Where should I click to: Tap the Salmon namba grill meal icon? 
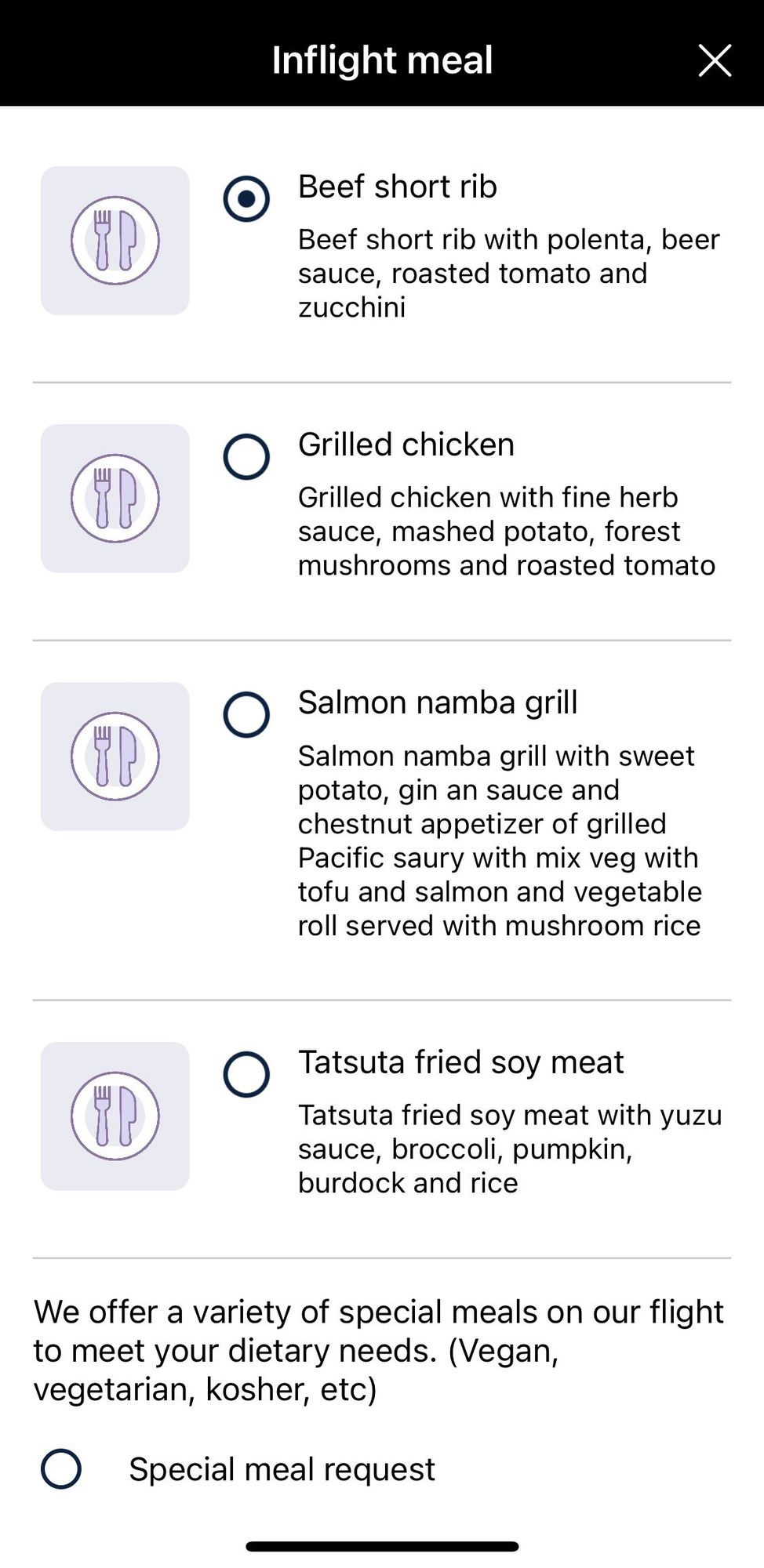[115, 757]
